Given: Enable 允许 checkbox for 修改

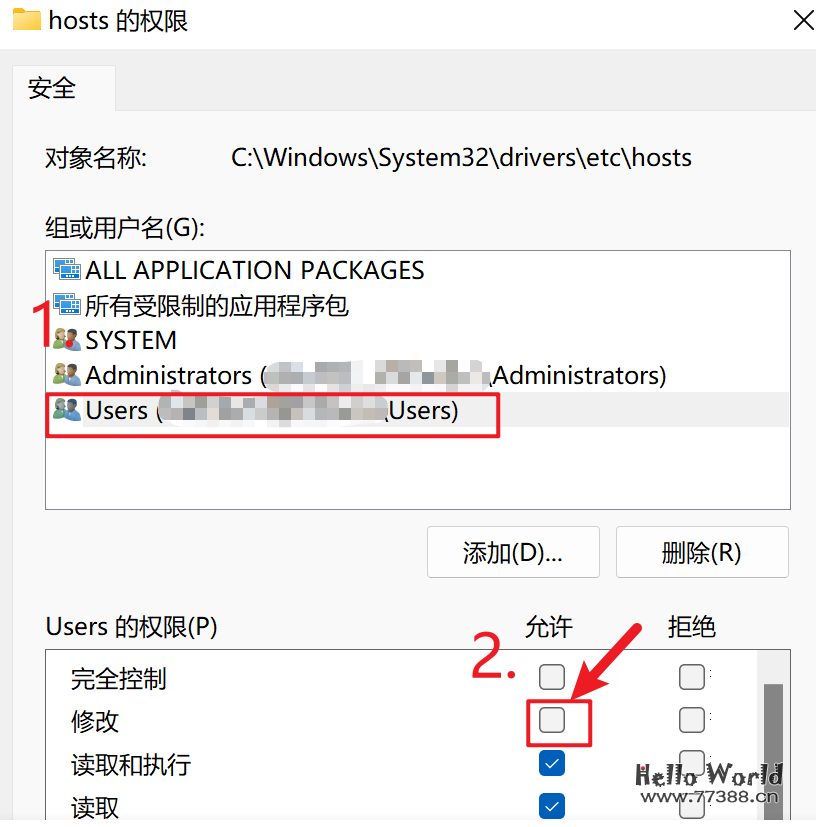Looking at the screenshot, I should pos(551,720).
